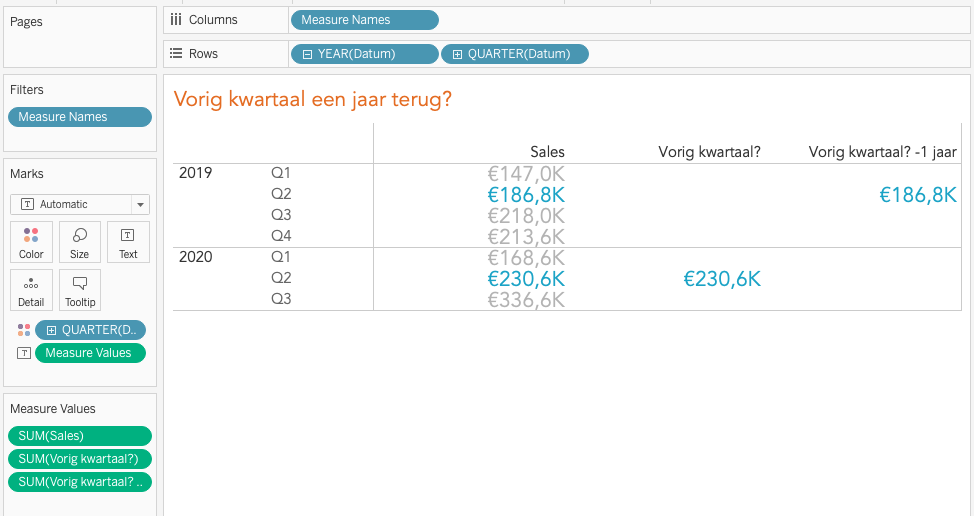Click the color dots icon beside QUARTER pill
Screen dimensions: 974x516
[24, 330]
